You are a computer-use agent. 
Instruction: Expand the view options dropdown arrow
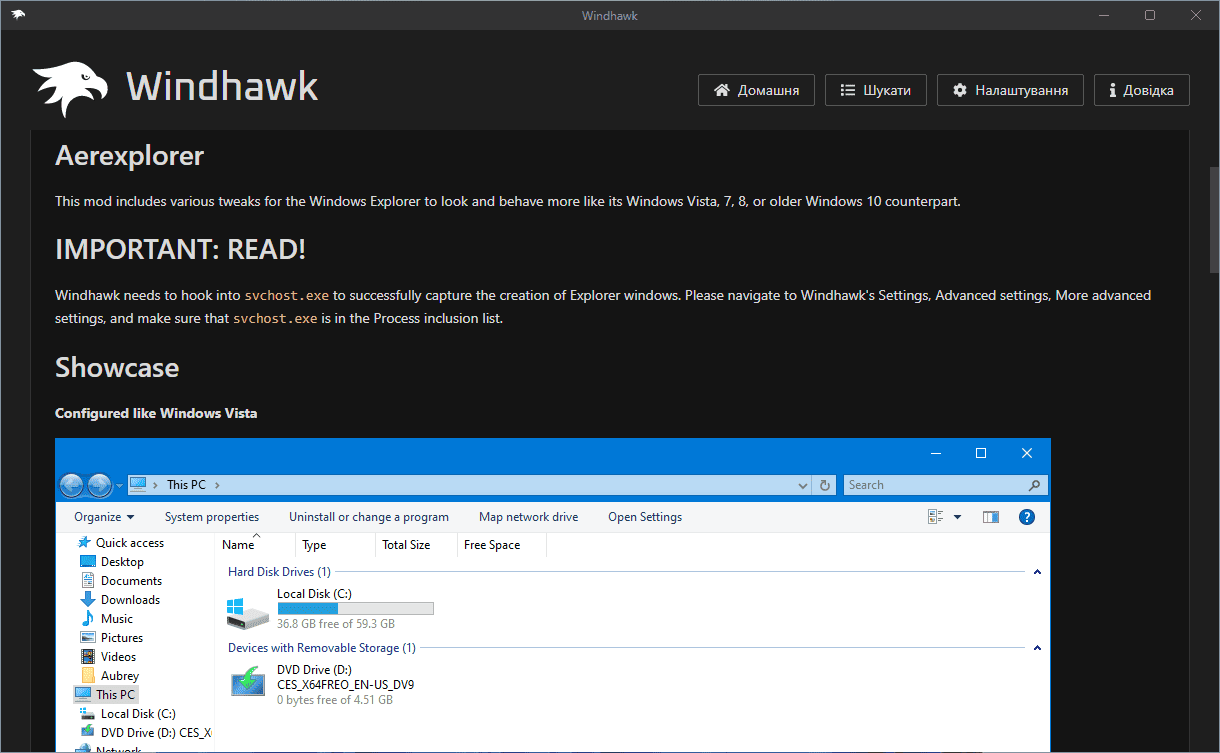[x=957, y=517]
